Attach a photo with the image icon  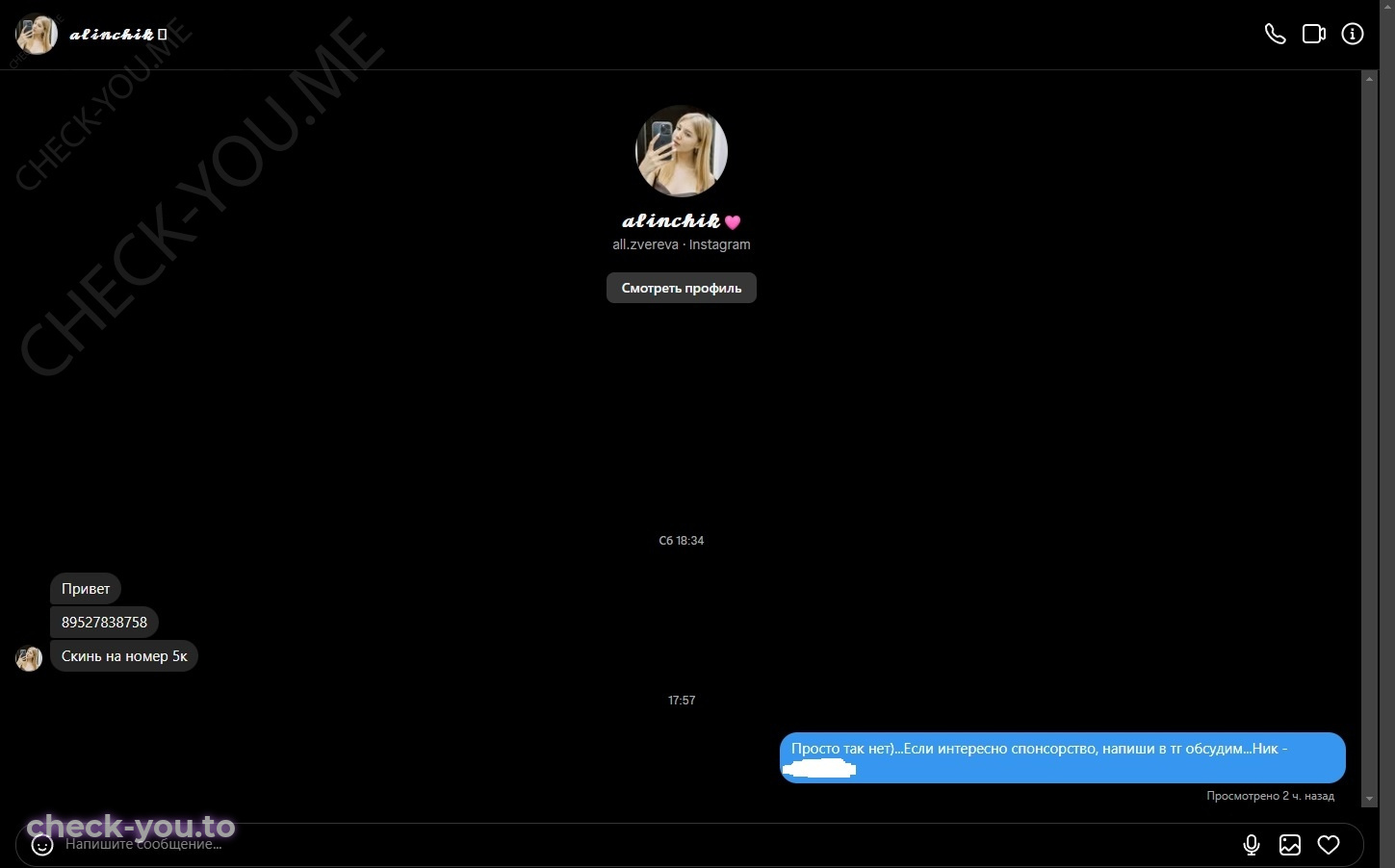pyautogui.click(x=1290, y=845)
